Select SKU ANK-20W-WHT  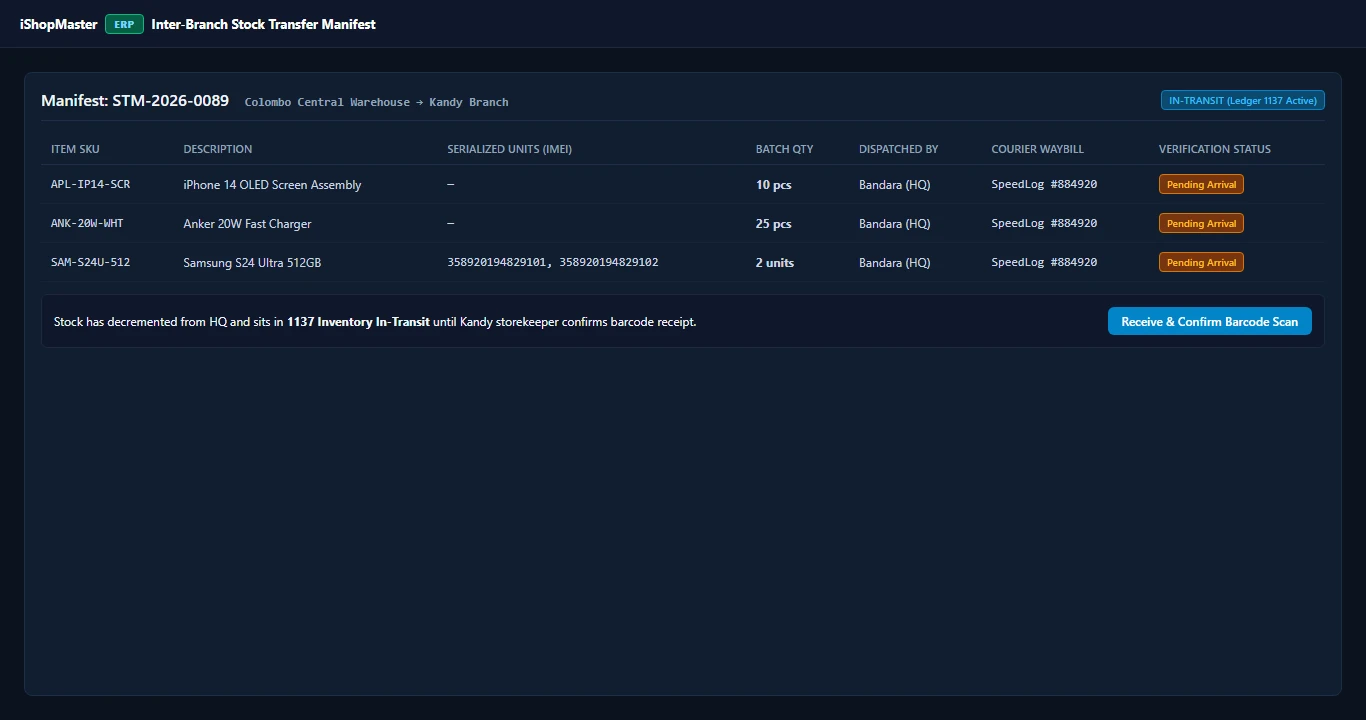(88, 223)
